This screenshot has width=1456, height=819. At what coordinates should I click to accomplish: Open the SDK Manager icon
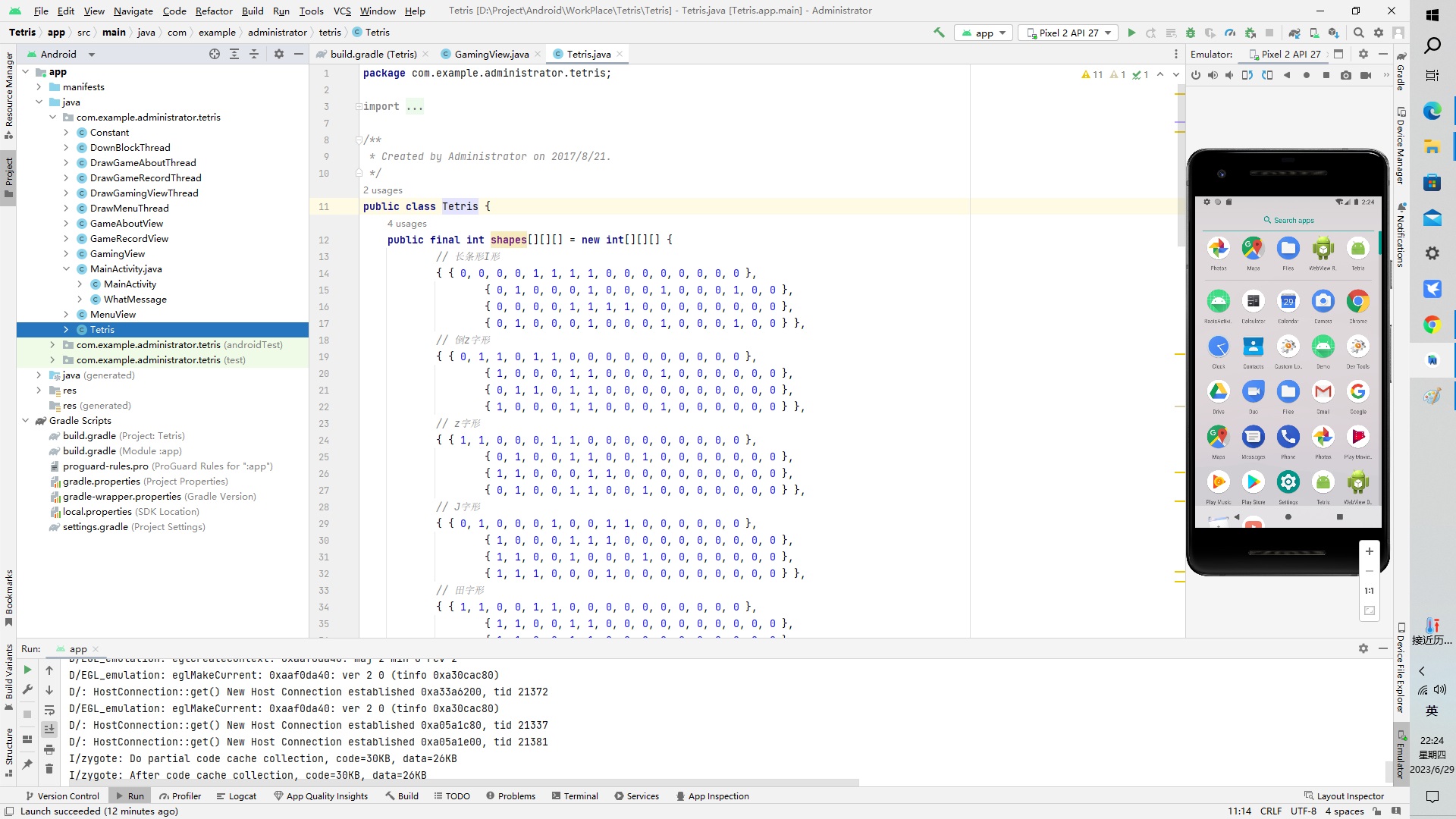(x=1334, y=33)
